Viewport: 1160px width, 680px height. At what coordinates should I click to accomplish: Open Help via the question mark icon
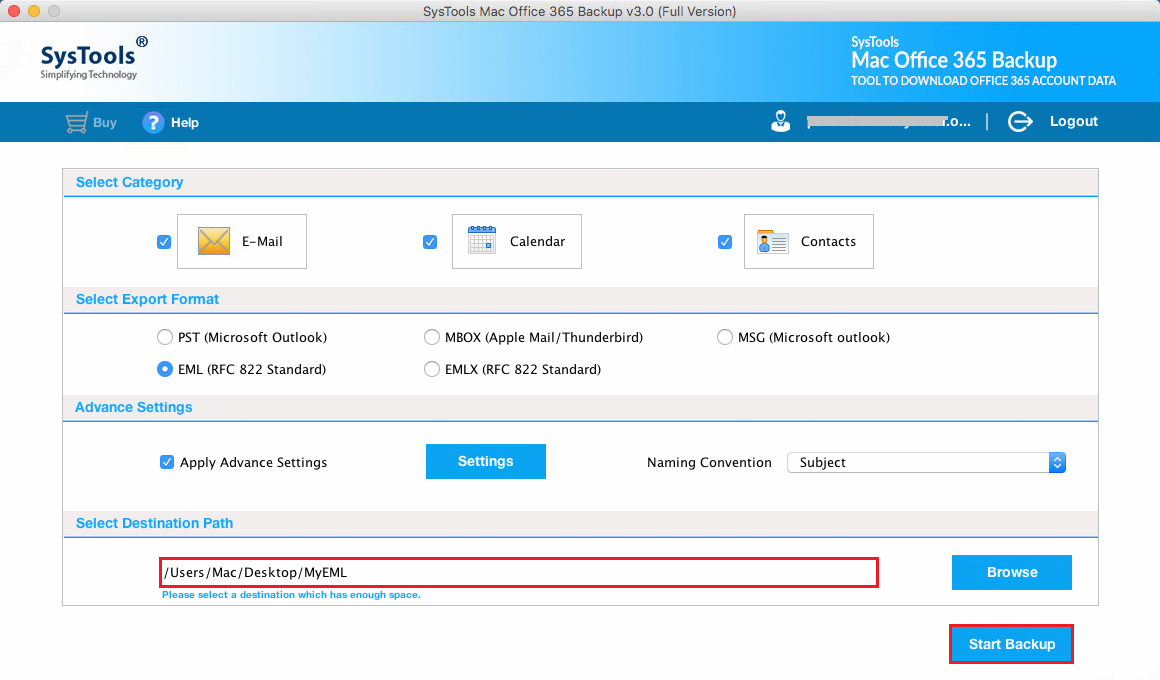point(153,123)
